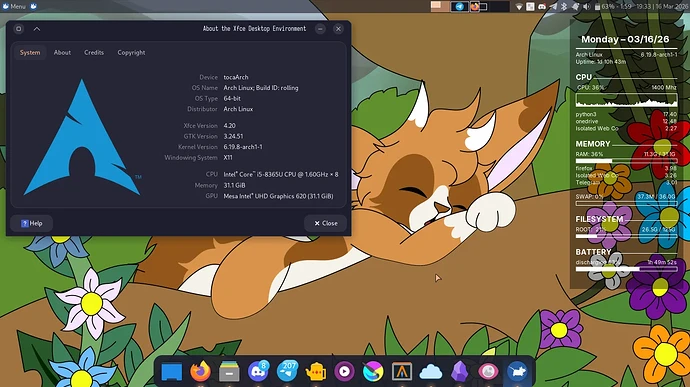
Task: Click the Arch Linux logo image
Action: pos(82,137)
